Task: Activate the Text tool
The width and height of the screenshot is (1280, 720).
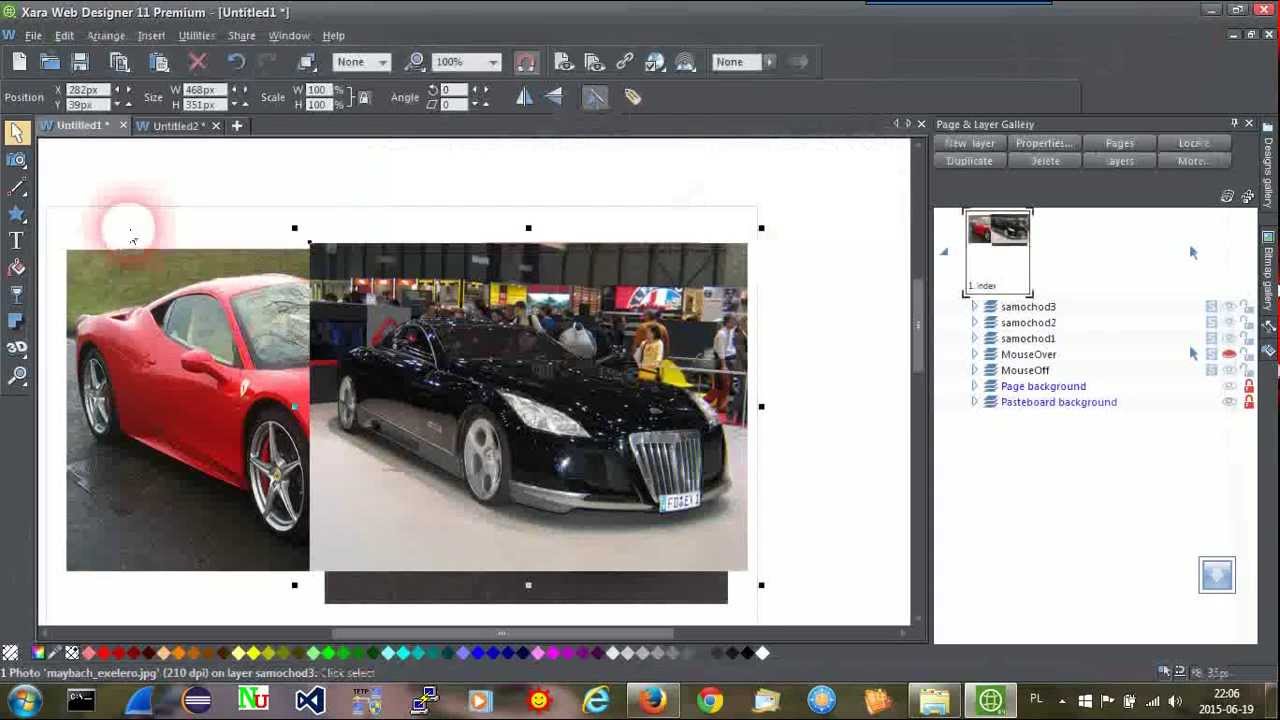Action: (x=16, y=241)
